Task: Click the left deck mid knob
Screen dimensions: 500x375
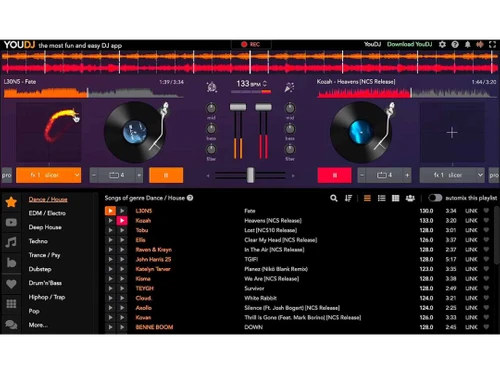Action: point(211,108)
